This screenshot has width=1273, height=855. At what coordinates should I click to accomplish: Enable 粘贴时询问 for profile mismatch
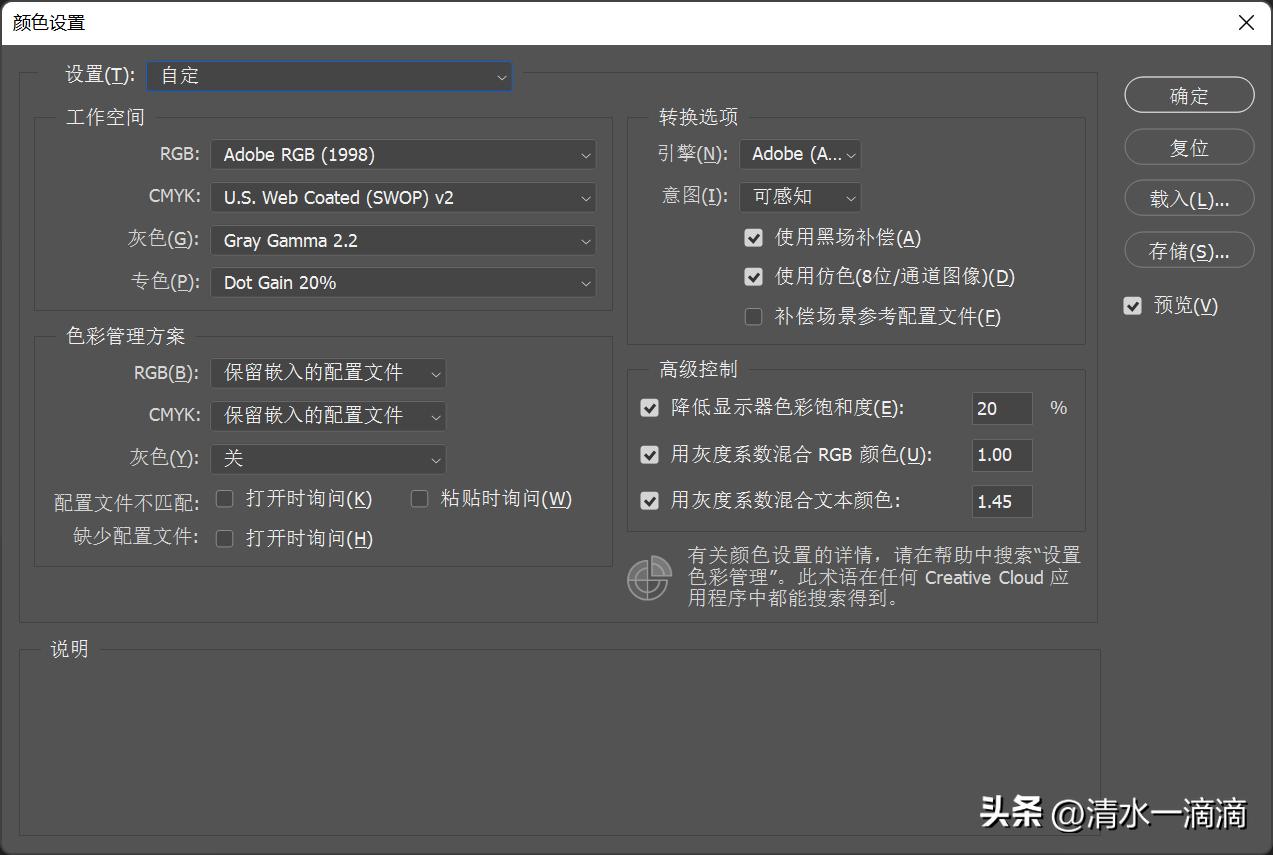(420, 498)
